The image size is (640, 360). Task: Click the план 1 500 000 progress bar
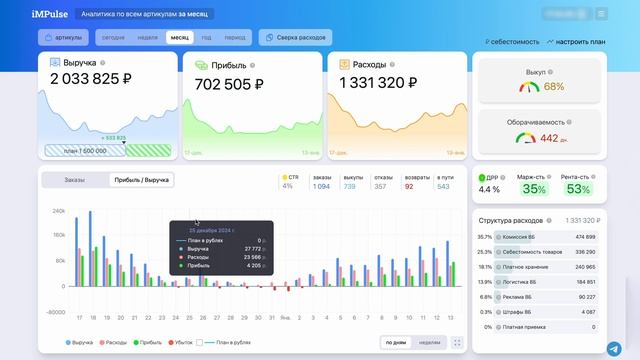(x=85, y=151)
